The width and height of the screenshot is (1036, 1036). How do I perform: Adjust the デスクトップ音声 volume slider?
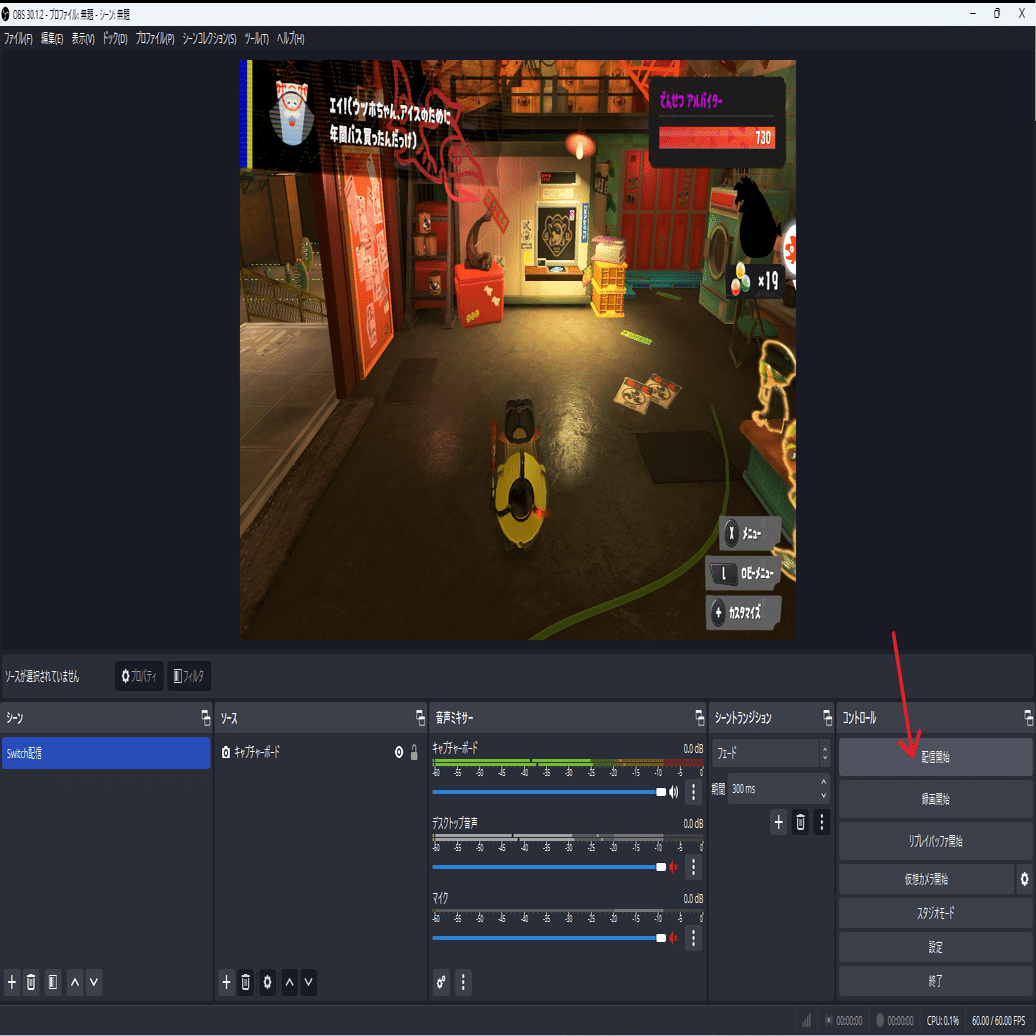point(549,866)
